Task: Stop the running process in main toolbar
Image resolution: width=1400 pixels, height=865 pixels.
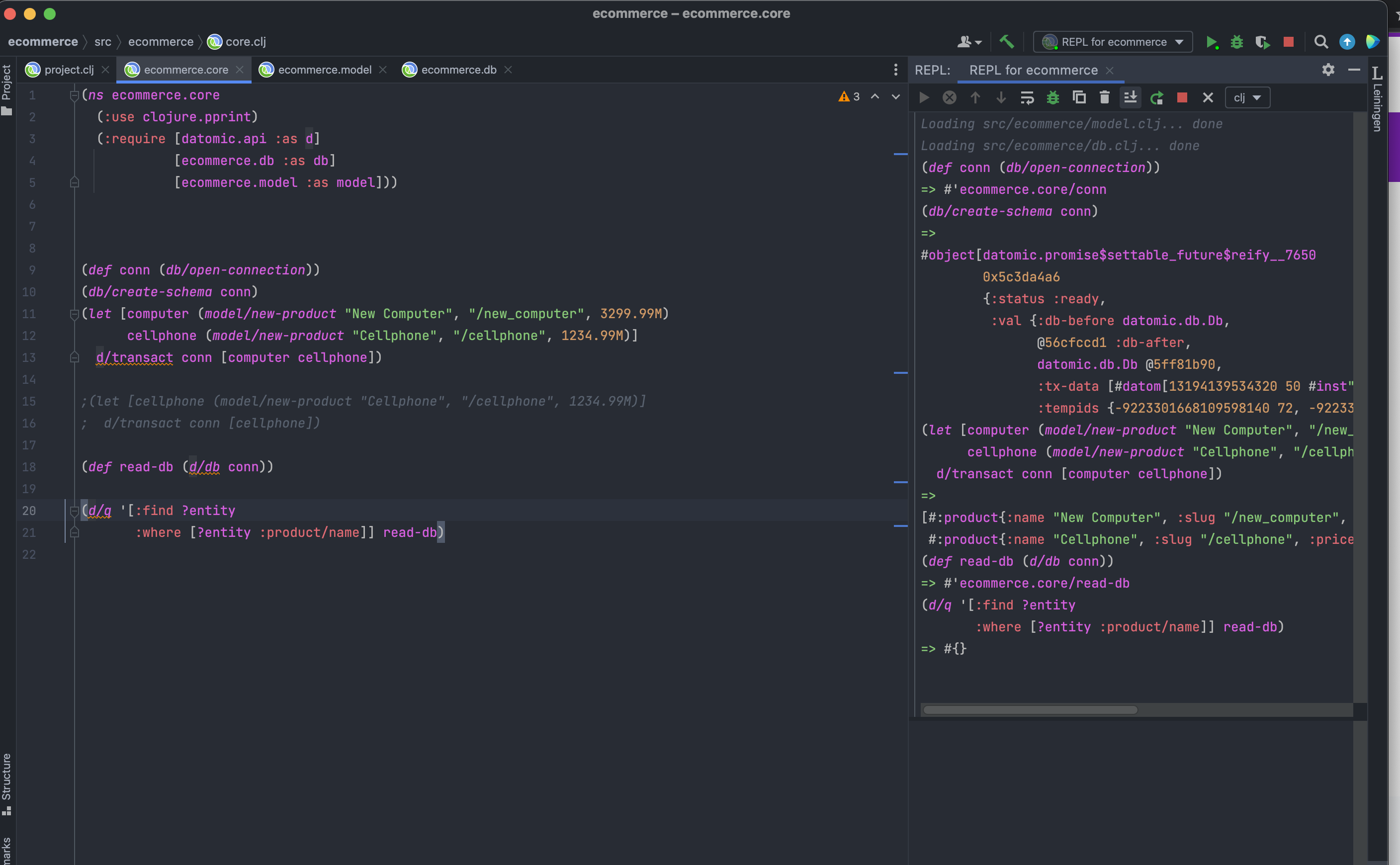Action: (x=1289, y=42)
